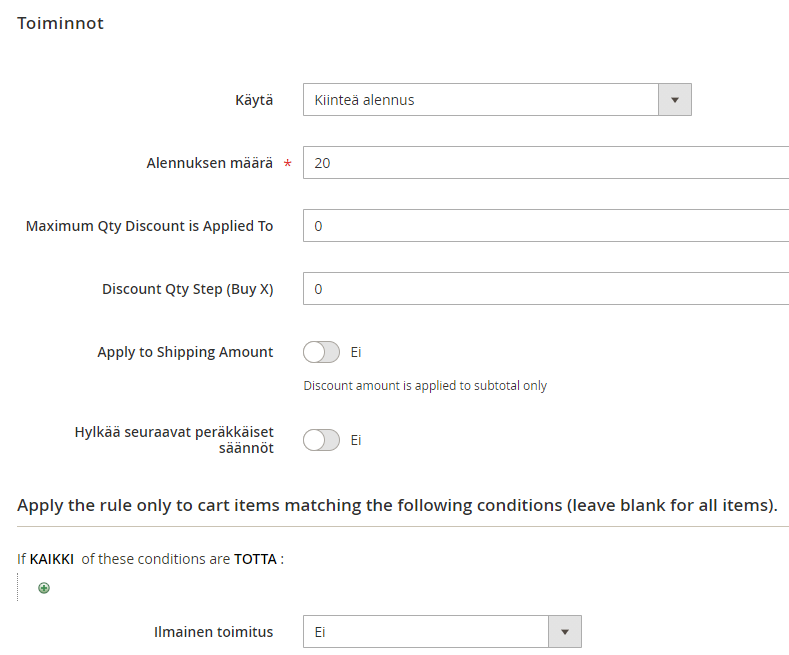Open the Käytä dropdown arrow
This screenshot has height=655, width=789.
pyautogui.click(x=675, y=100)
